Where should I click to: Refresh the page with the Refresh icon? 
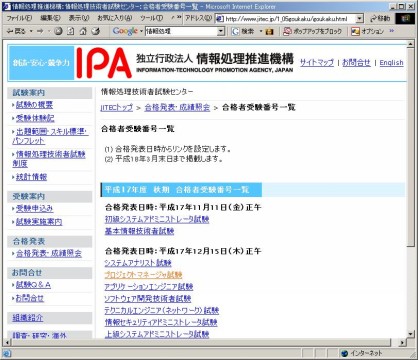point(71,31)
